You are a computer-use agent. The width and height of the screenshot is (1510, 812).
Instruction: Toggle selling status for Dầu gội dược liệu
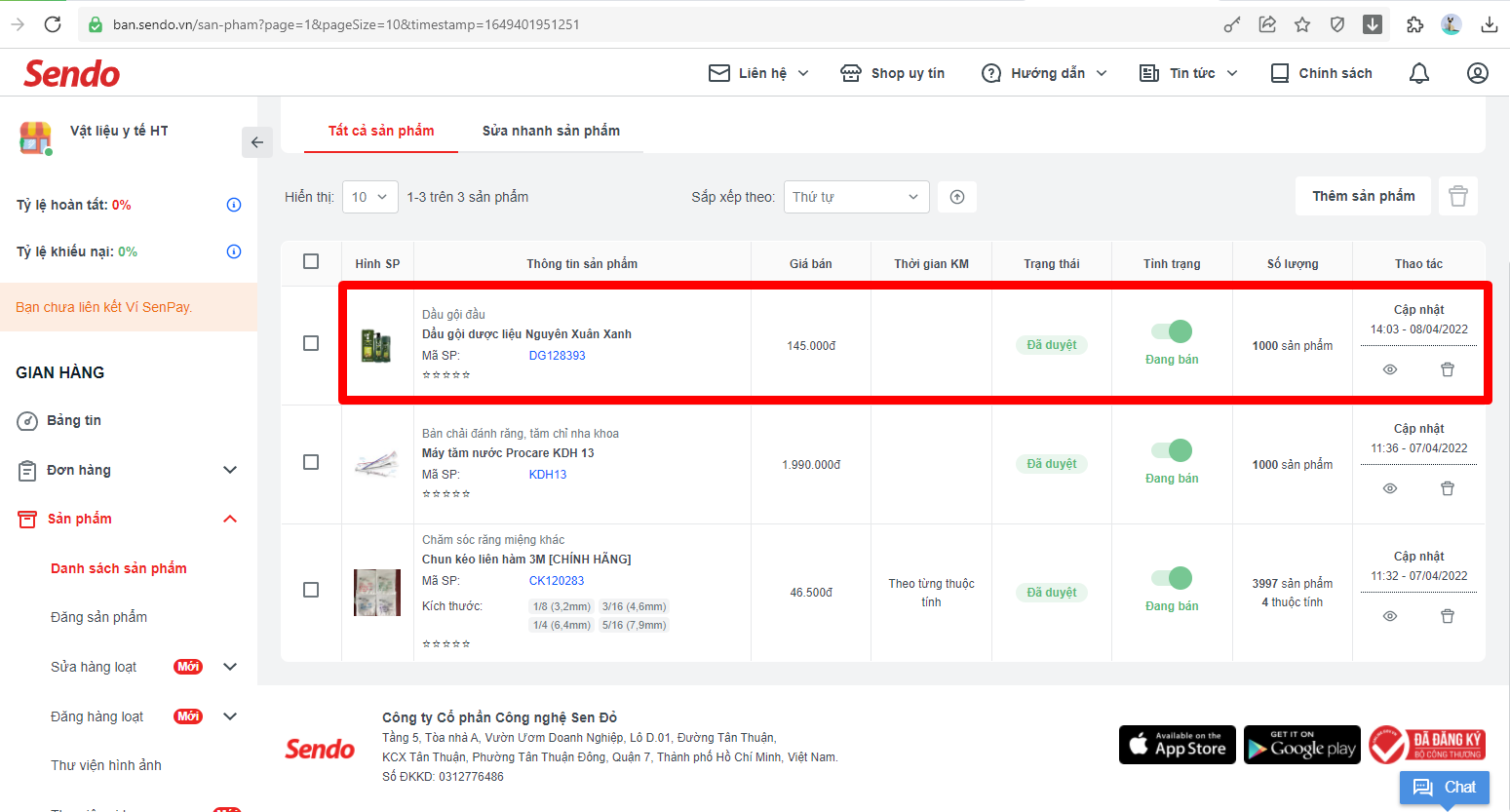1172,331
